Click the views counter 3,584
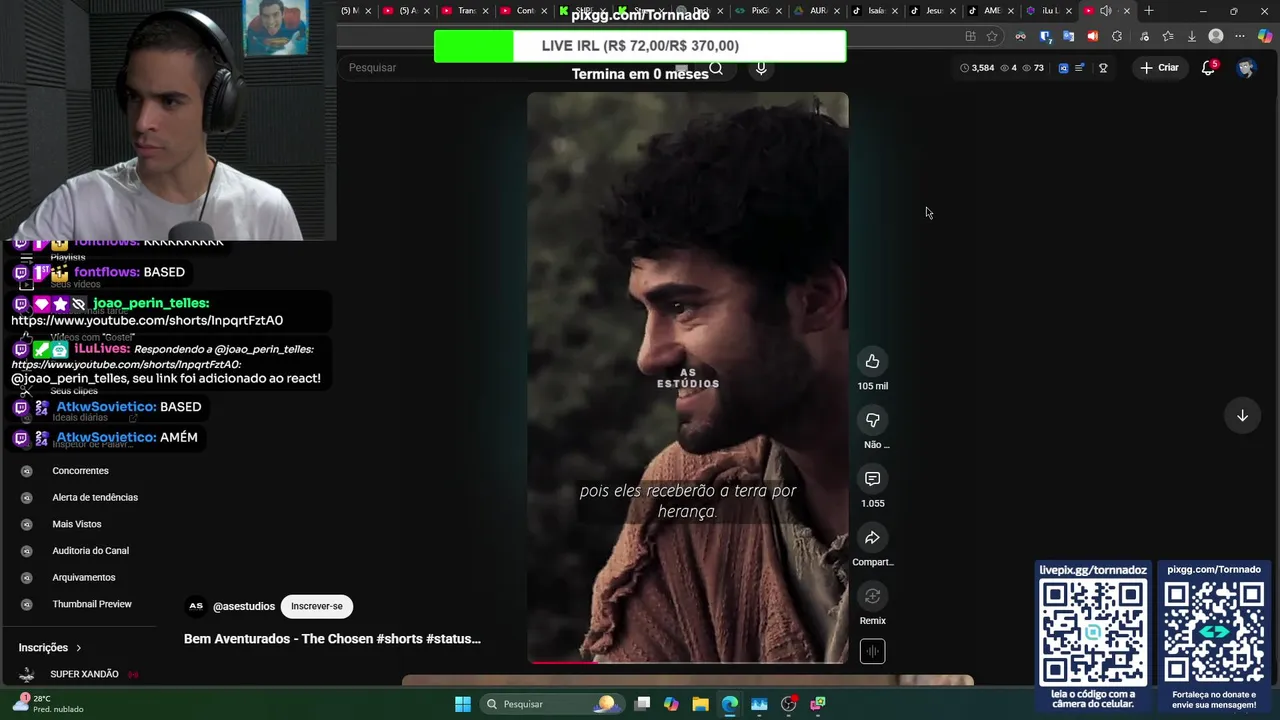This screenshot has height=720, width=1280. tap(977, 68)
